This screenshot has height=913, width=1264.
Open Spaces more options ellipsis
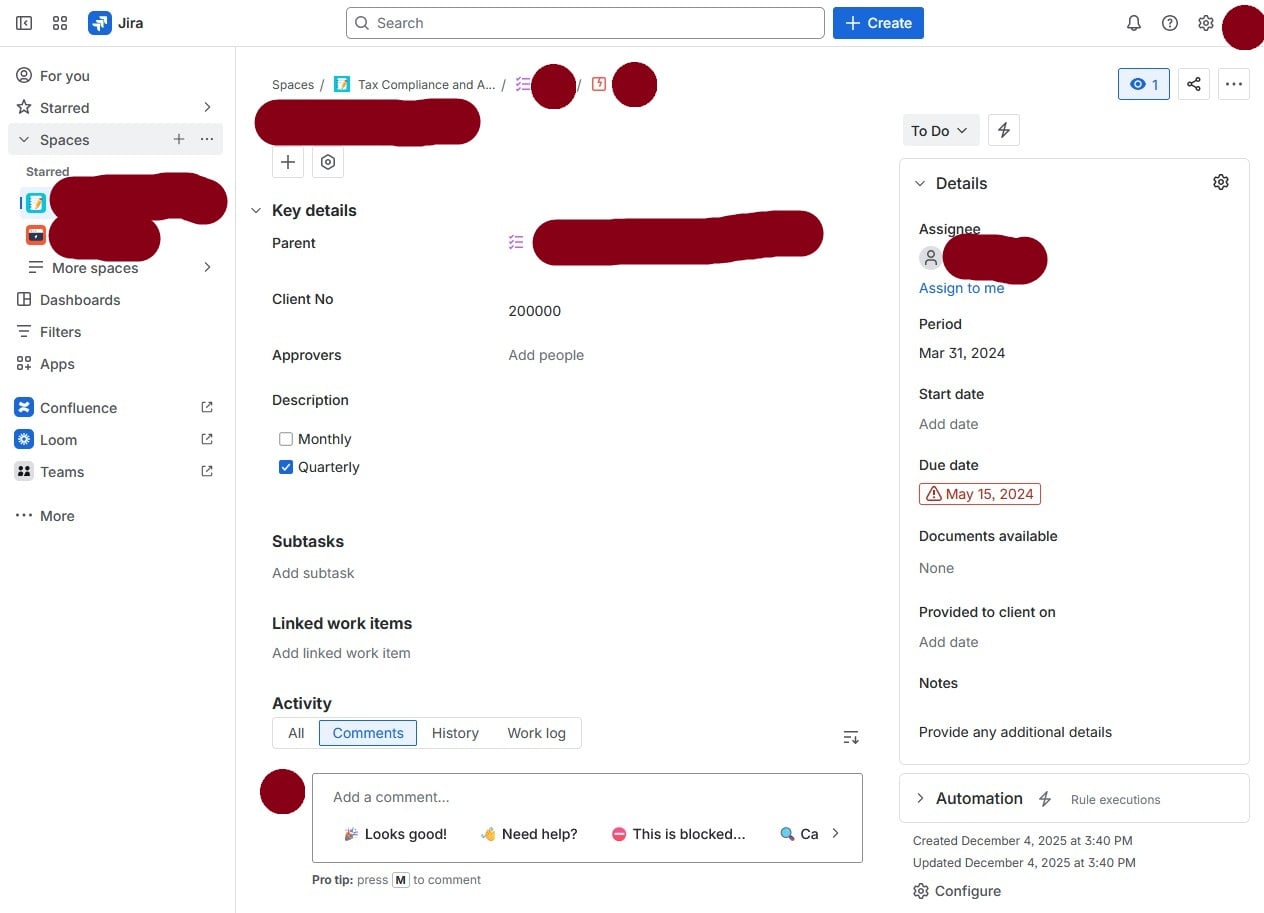click(207, 139)
